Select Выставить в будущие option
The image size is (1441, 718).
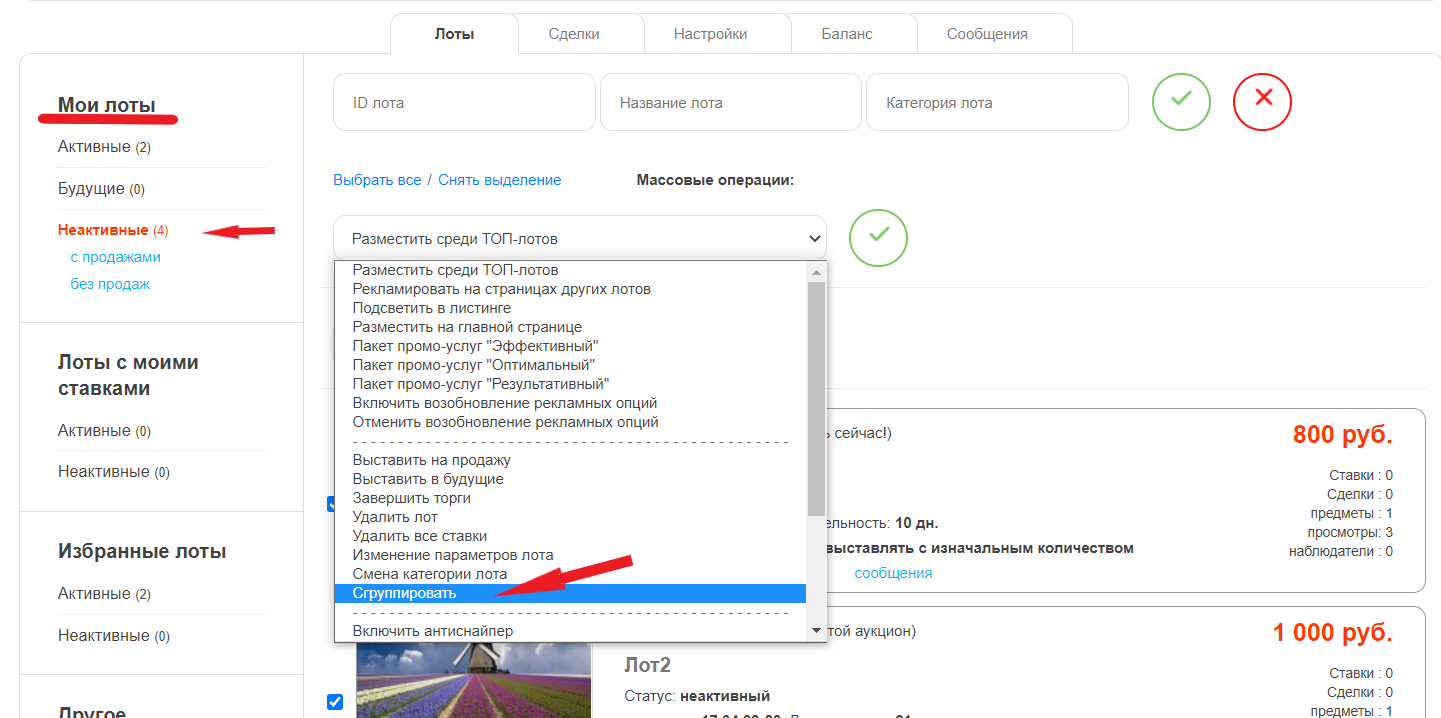[x=570, y=479]
